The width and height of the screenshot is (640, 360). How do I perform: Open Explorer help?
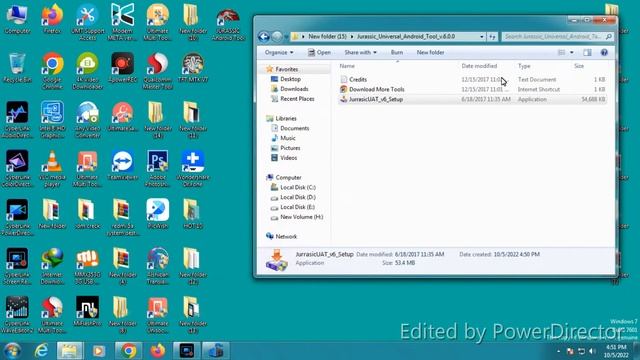[x=604, y=53]
